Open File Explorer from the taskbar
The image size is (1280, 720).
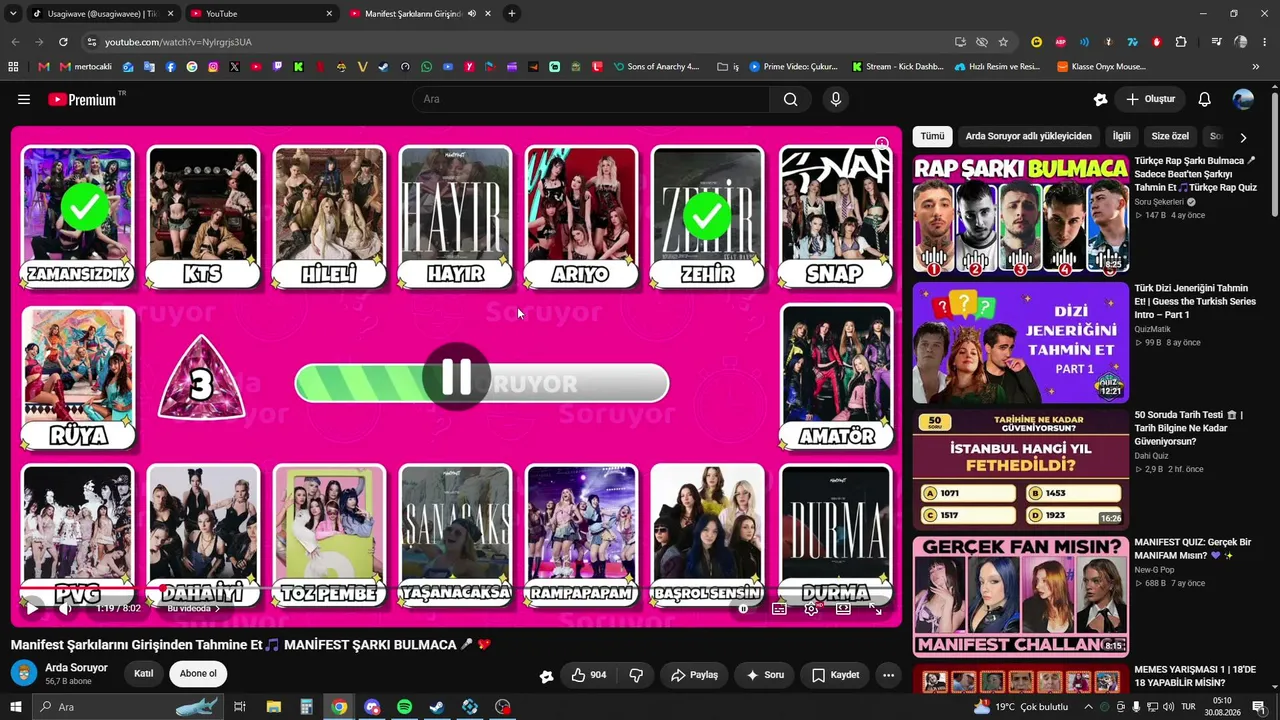click(x=273, y=707)
